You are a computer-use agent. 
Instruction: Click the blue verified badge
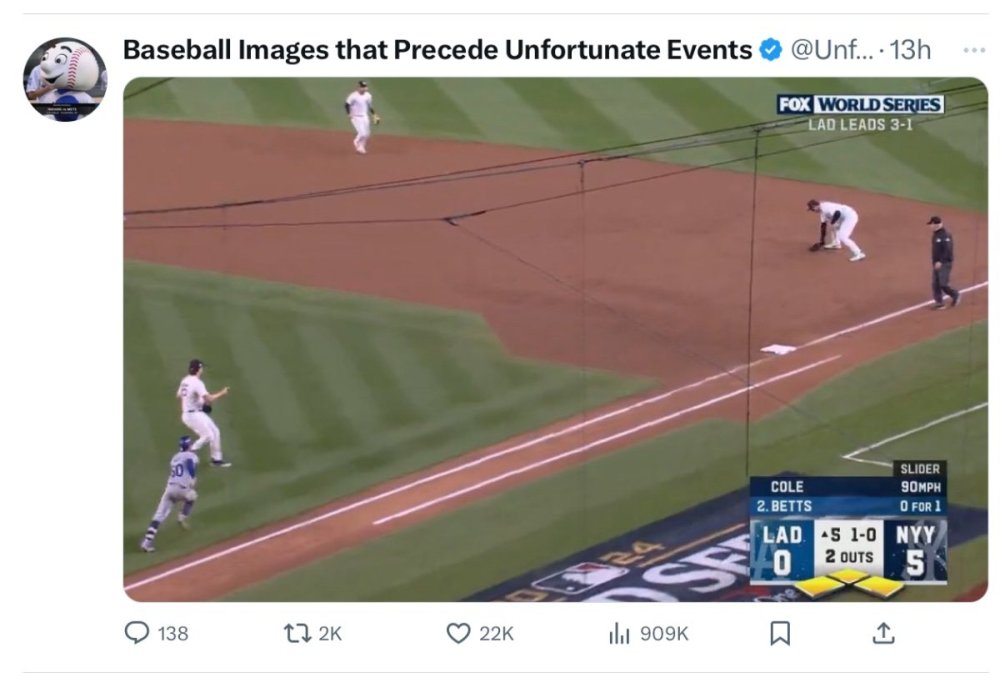pyautogui.click(x=770, y=50)
